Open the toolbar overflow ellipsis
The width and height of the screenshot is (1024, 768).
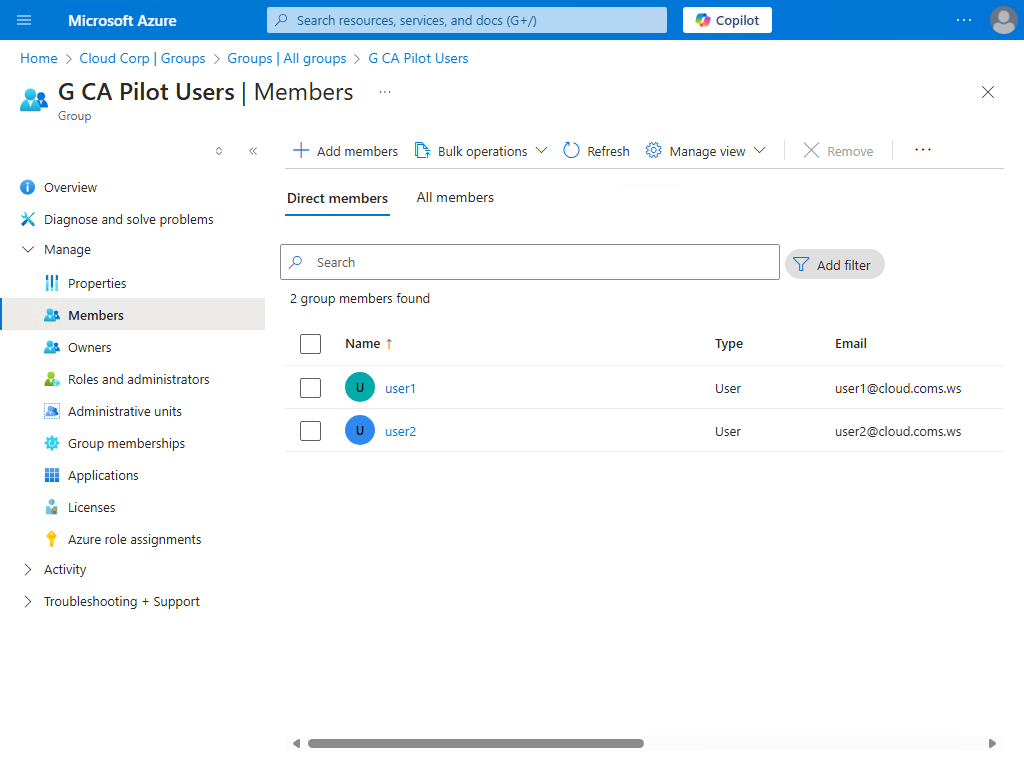pyautogui.click(x=922, y=150)
